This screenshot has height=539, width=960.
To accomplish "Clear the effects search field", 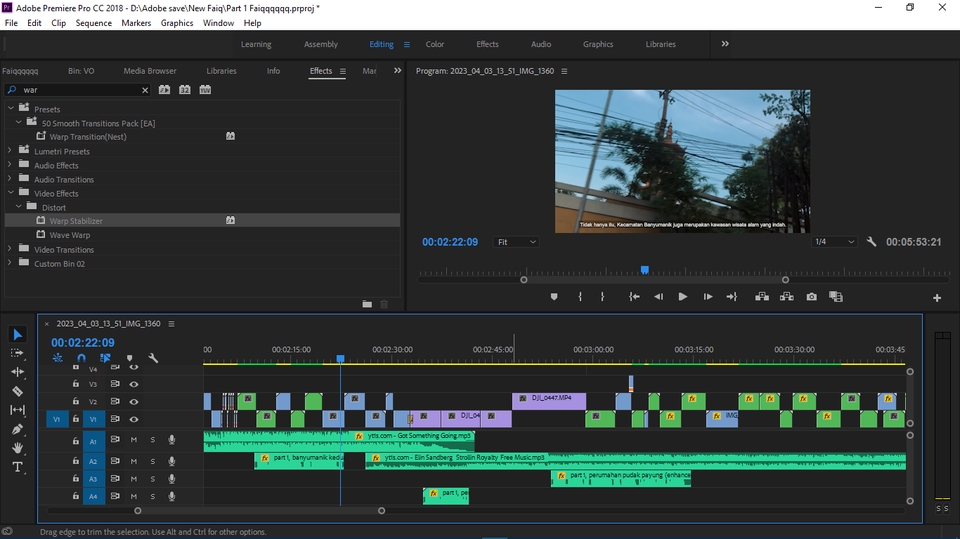I will pyautogui.click(x=145, y=90).
